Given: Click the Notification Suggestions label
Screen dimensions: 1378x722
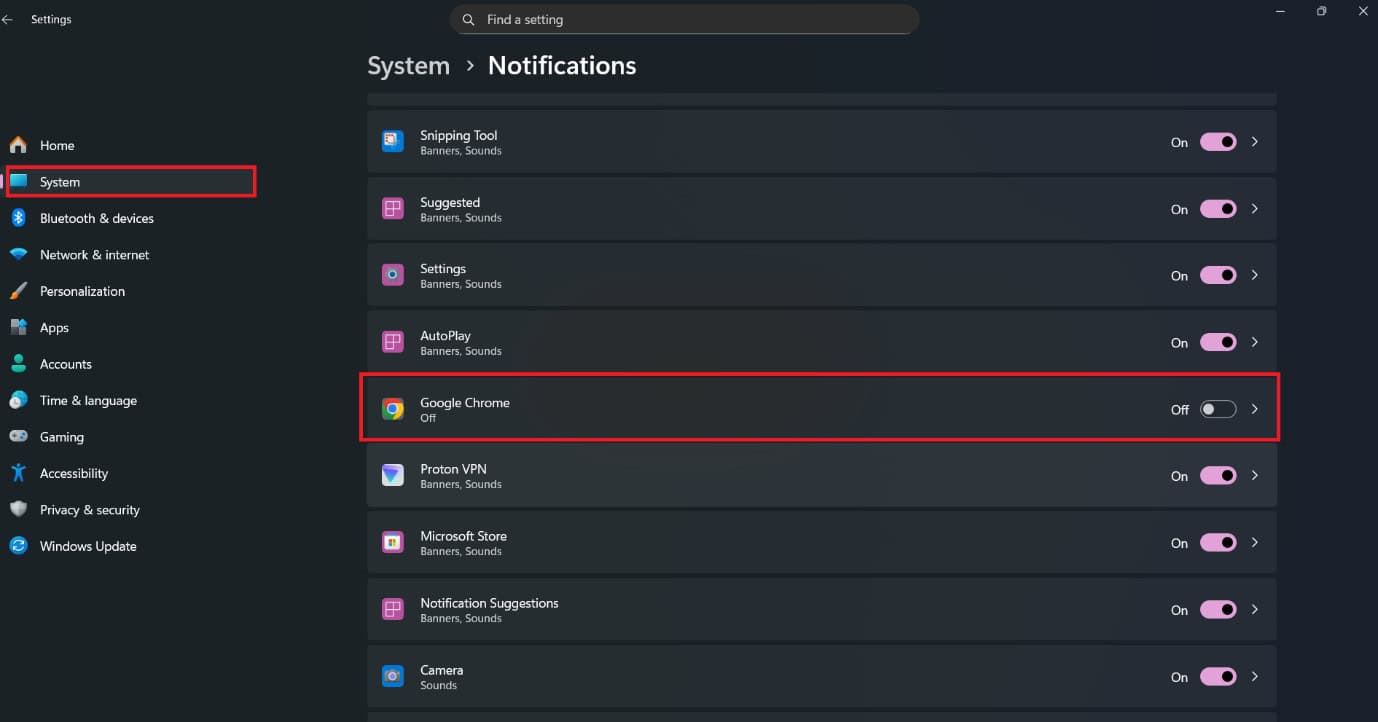Looking at the screenshot, I should point(489,603).
